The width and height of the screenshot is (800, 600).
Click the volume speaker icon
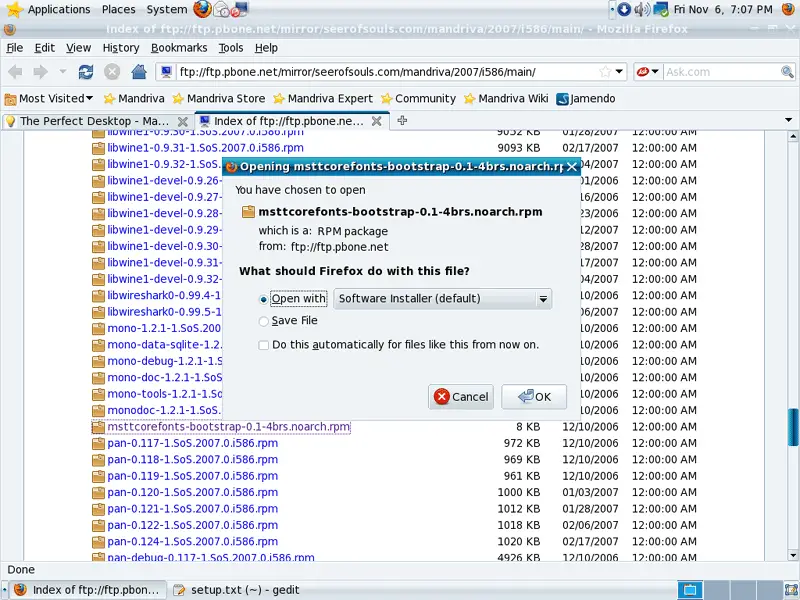coord(642,9)
